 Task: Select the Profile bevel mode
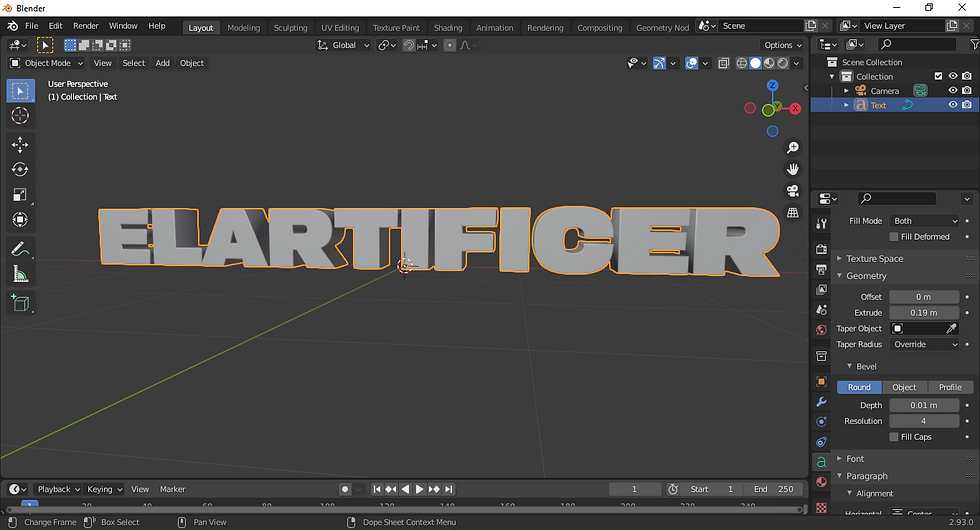pos(950,388)
